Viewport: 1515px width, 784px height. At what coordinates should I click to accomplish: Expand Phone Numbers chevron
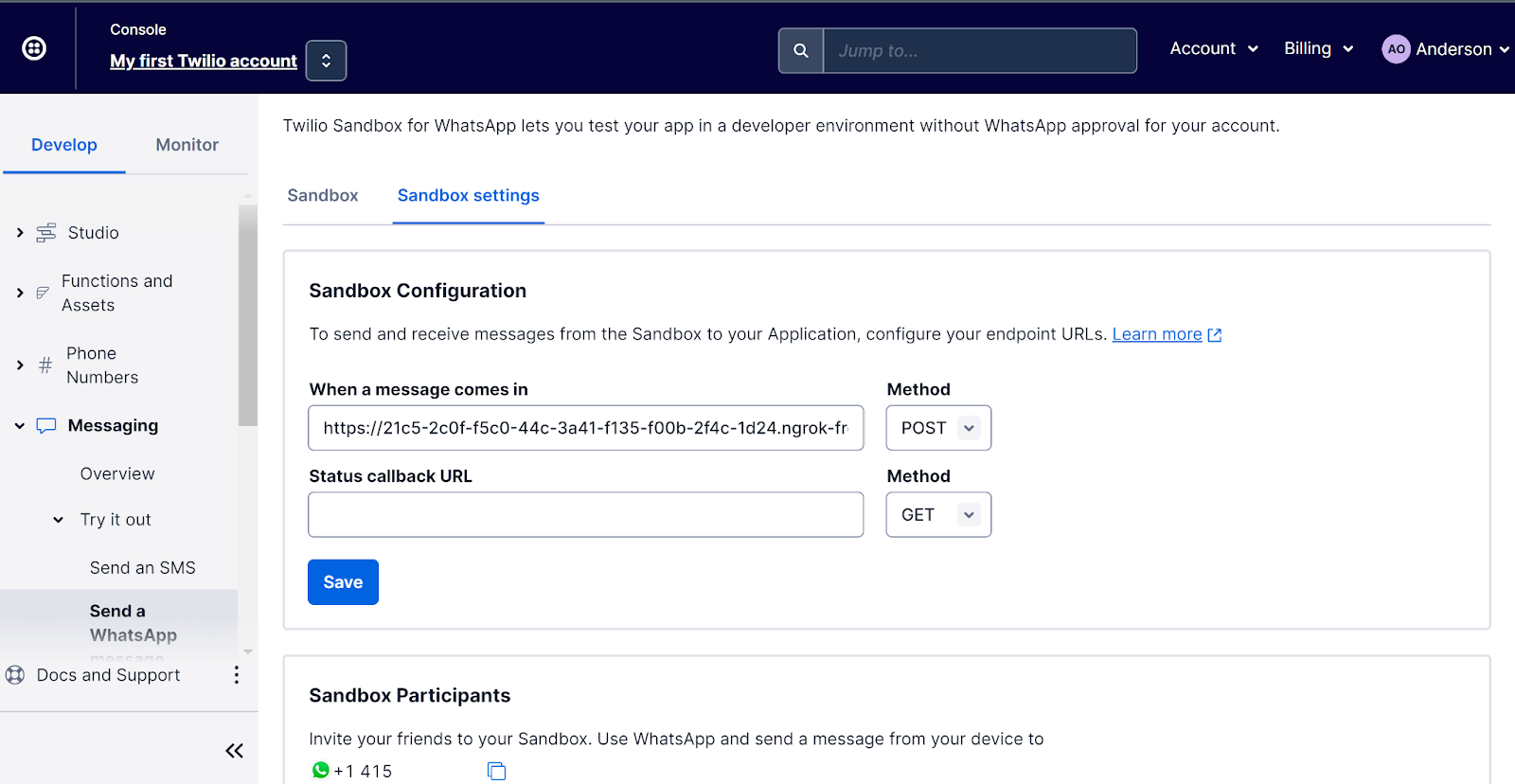coord(20,365)
